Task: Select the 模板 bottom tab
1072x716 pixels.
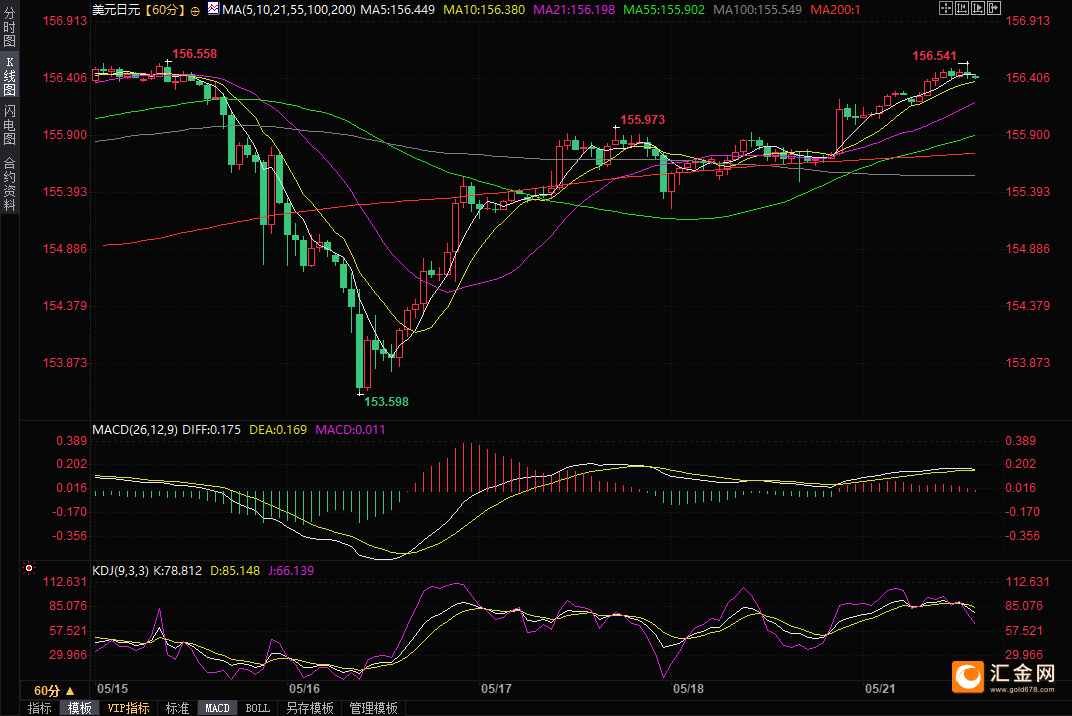Action: click(79, 708)
